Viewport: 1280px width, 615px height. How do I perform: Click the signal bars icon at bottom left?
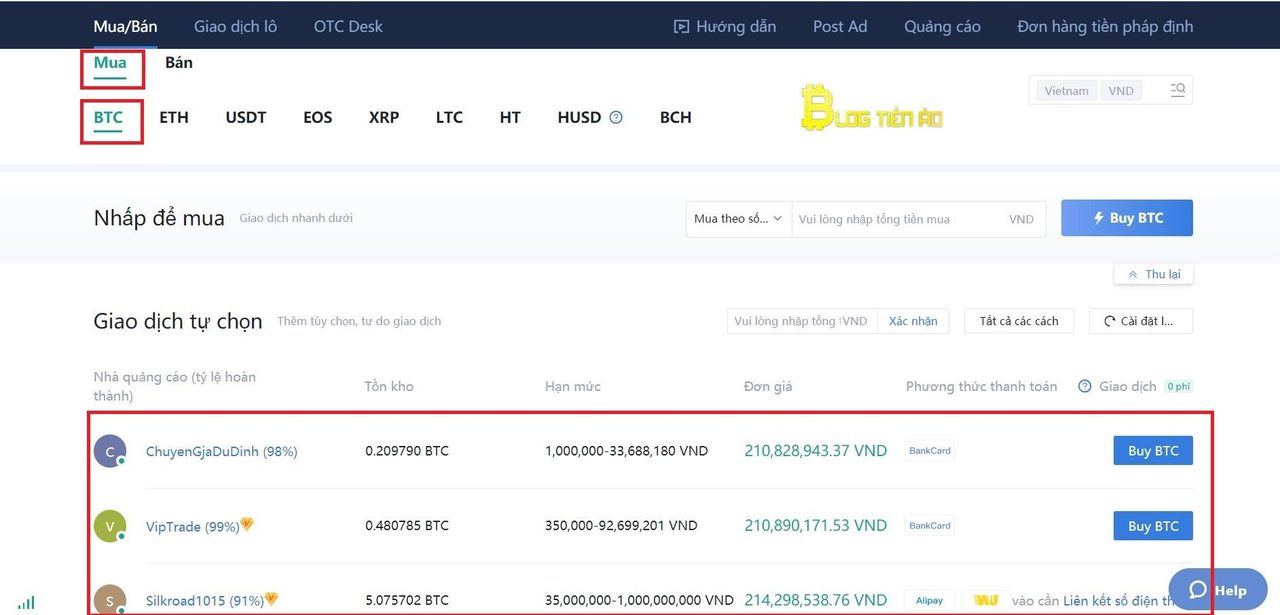coord(26,602)
